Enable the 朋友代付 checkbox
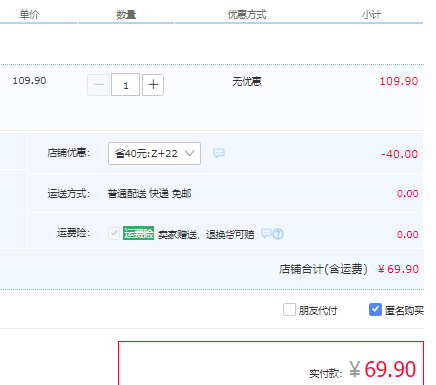The height and width of the screenshot is (385, 436). tap(289, 310)
